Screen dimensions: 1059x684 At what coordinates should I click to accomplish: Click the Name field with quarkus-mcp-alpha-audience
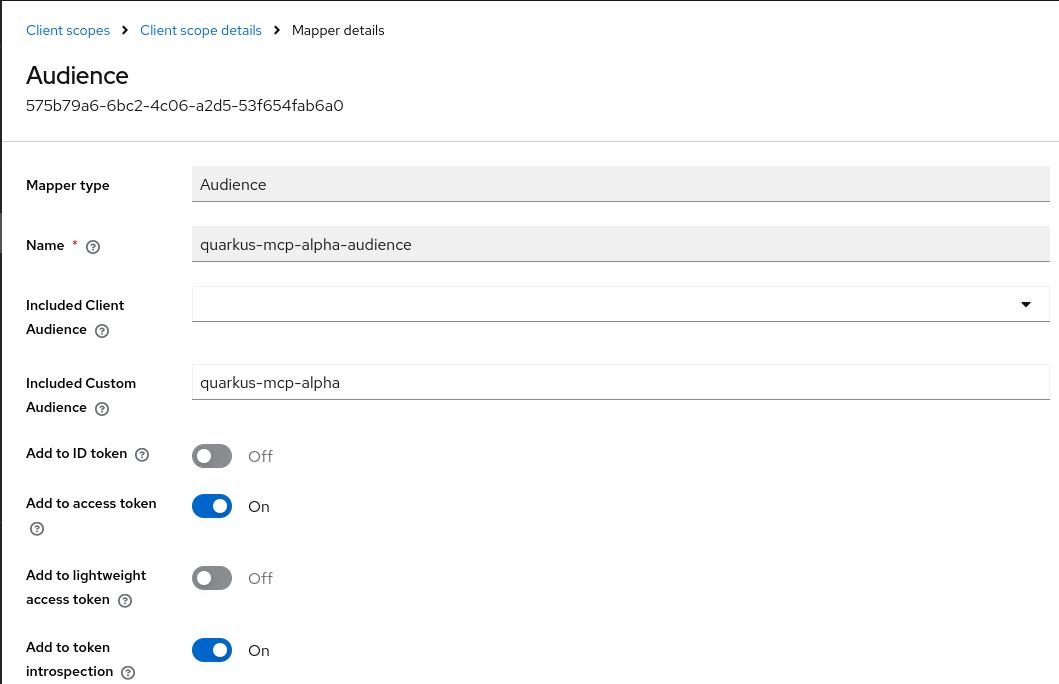click(620, 244)
